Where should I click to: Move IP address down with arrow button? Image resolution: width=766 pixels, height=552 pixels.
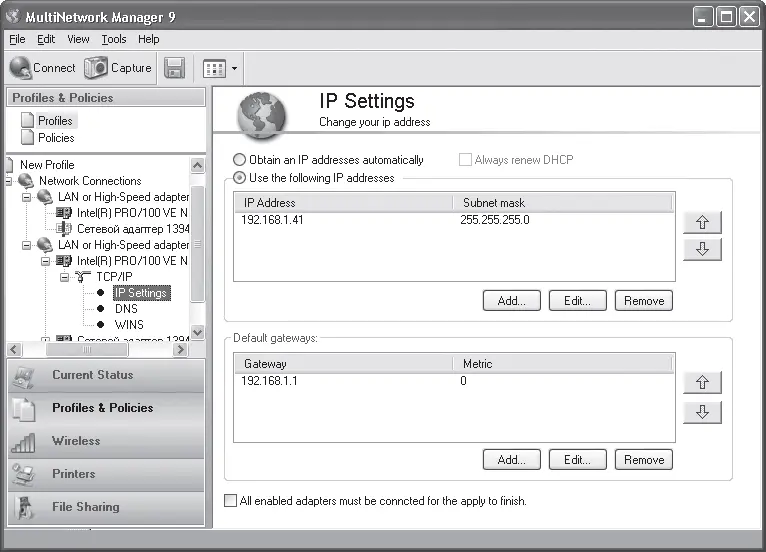[x=701, y=249]
